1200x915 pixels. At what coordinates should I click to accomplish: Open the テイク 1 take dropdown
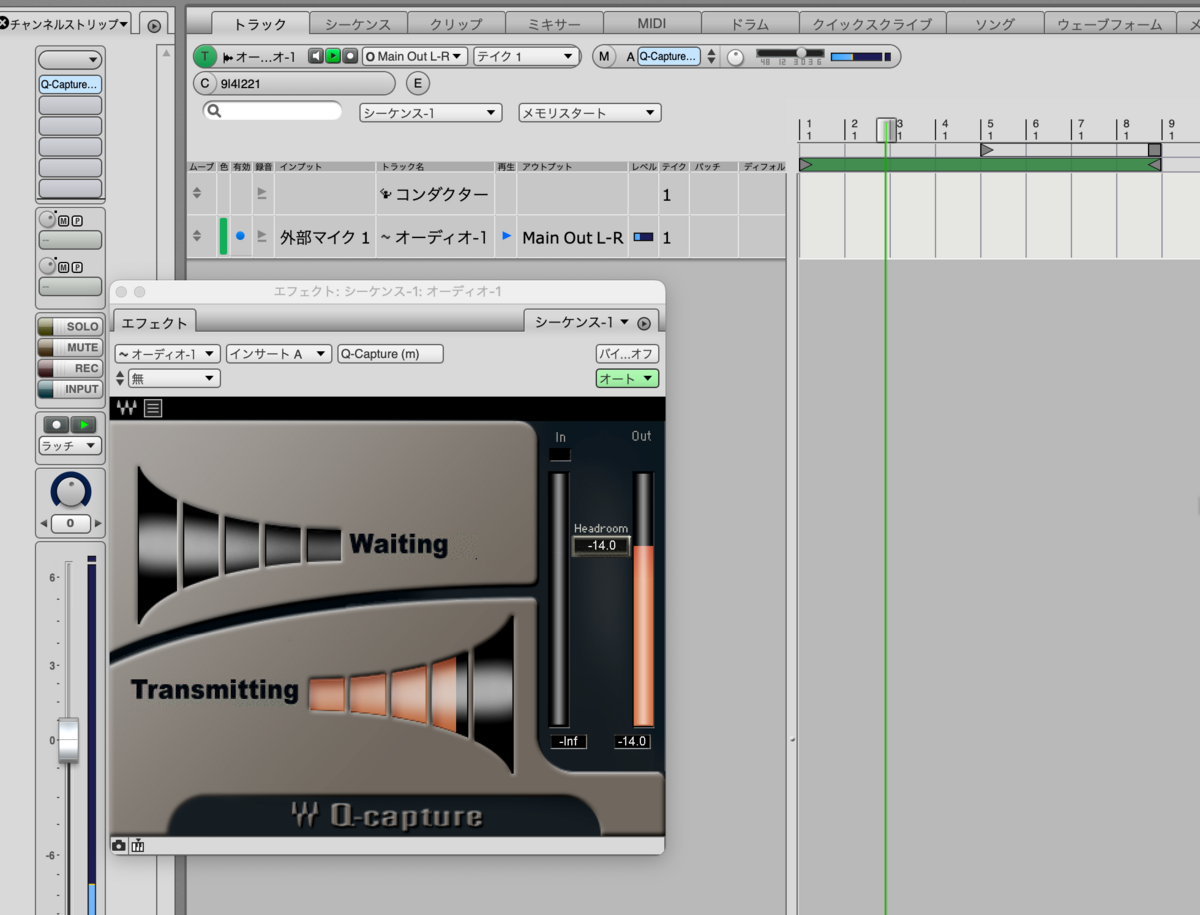pyautogui.click(x=526, y=57)
